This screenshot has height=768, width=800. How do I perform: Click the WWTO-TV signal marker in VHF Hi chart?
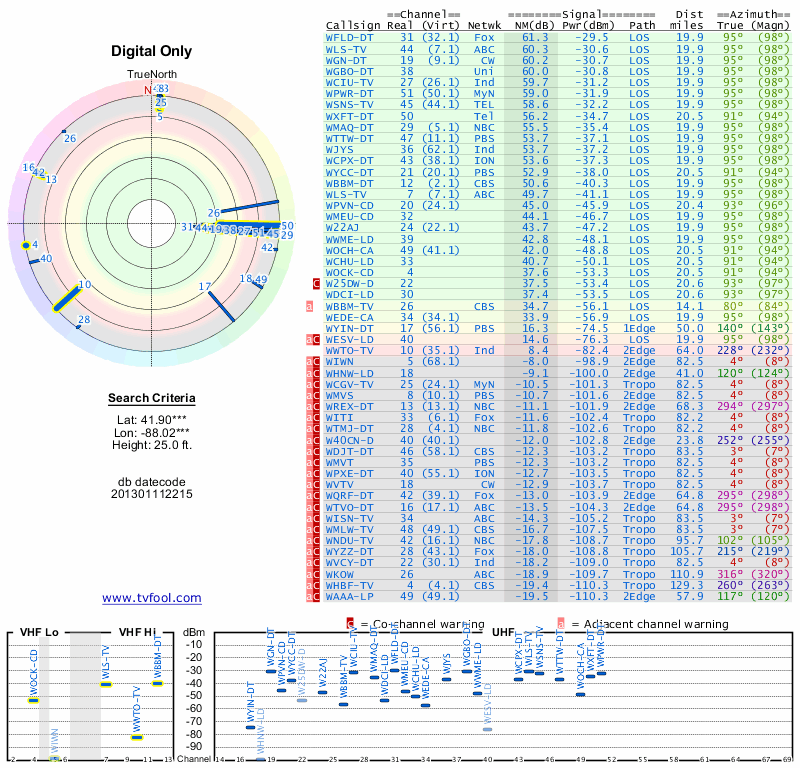click(137, 737)
